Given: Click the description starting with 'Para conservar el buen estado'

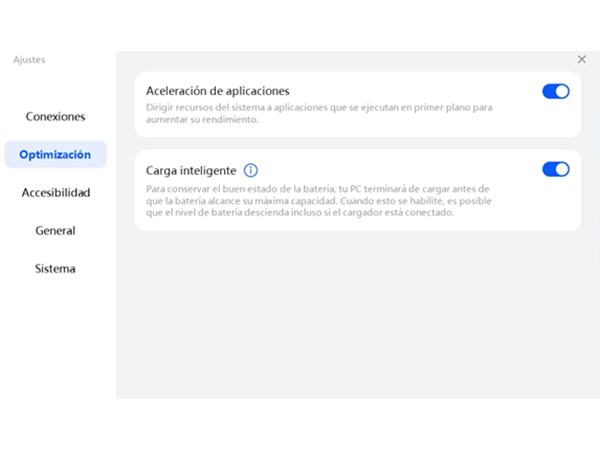Looking at the screenshot, I should tap(318, 201).
